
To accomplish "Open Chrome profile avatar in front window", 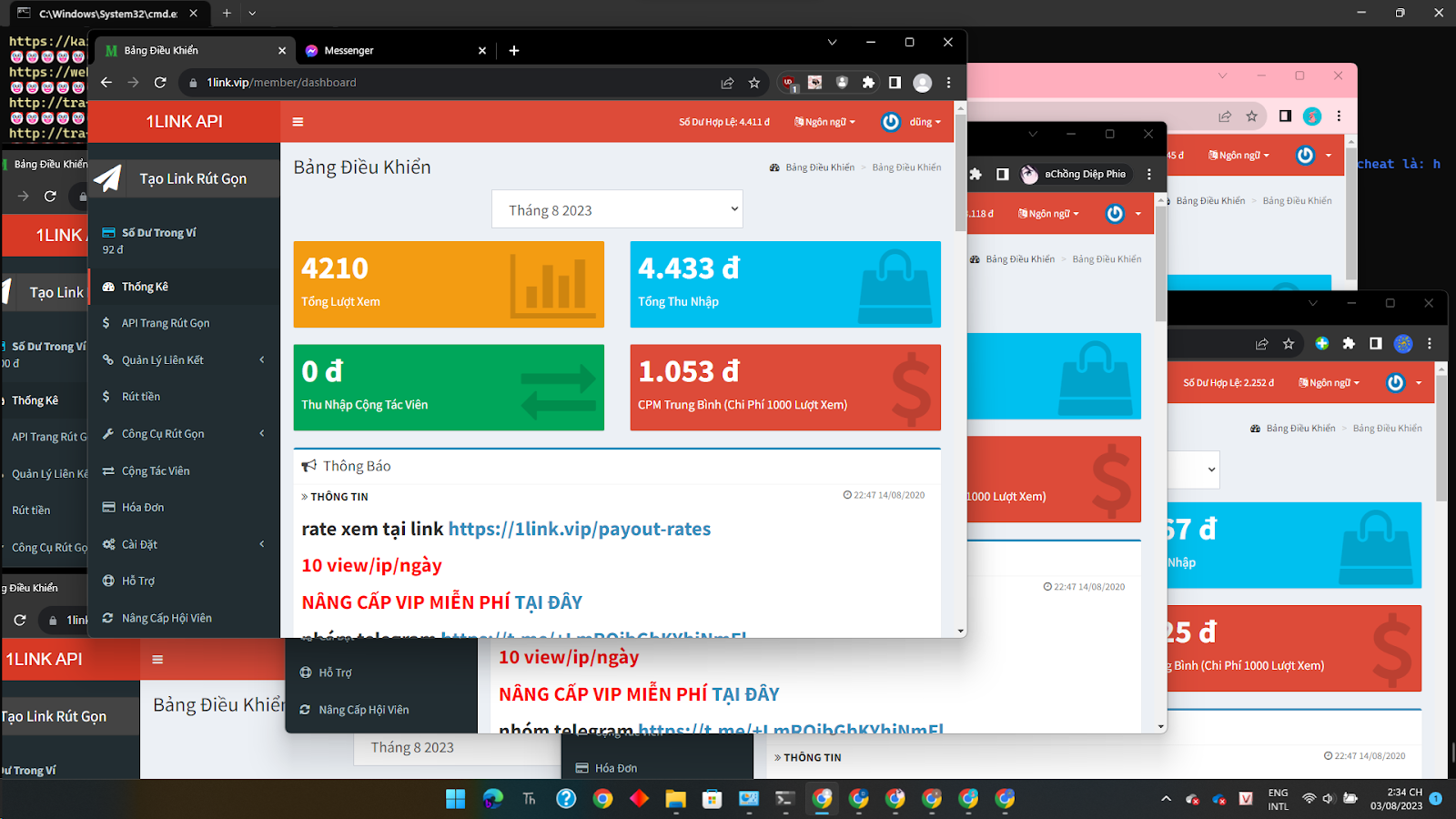I will pyautogui.click(x=922, y=83).
